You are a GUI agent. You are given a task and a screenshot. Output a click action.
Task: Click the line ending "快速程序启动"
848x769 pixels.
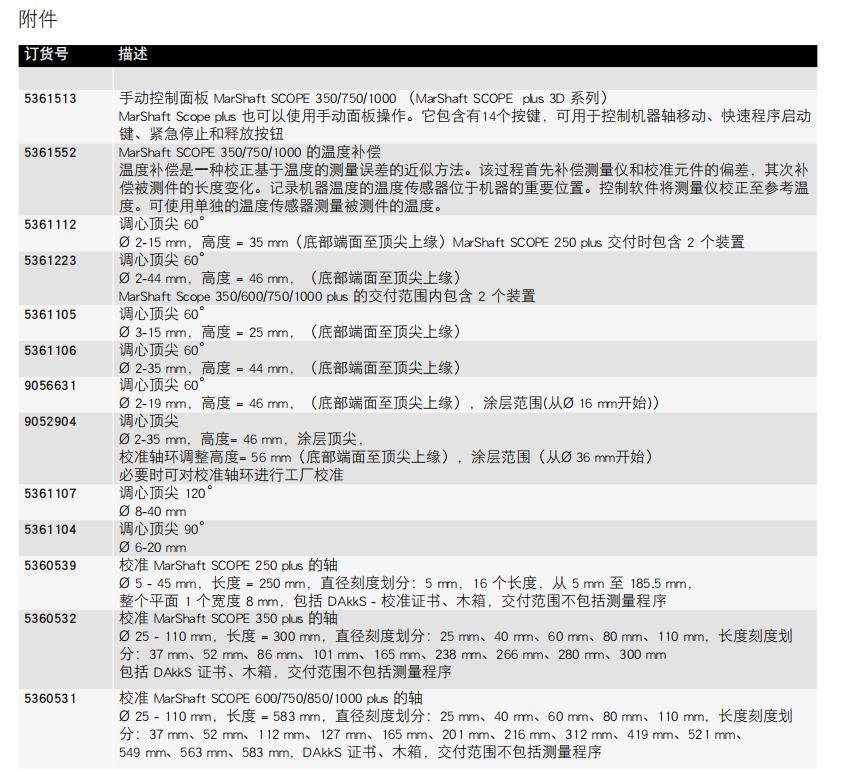(465, 116)
